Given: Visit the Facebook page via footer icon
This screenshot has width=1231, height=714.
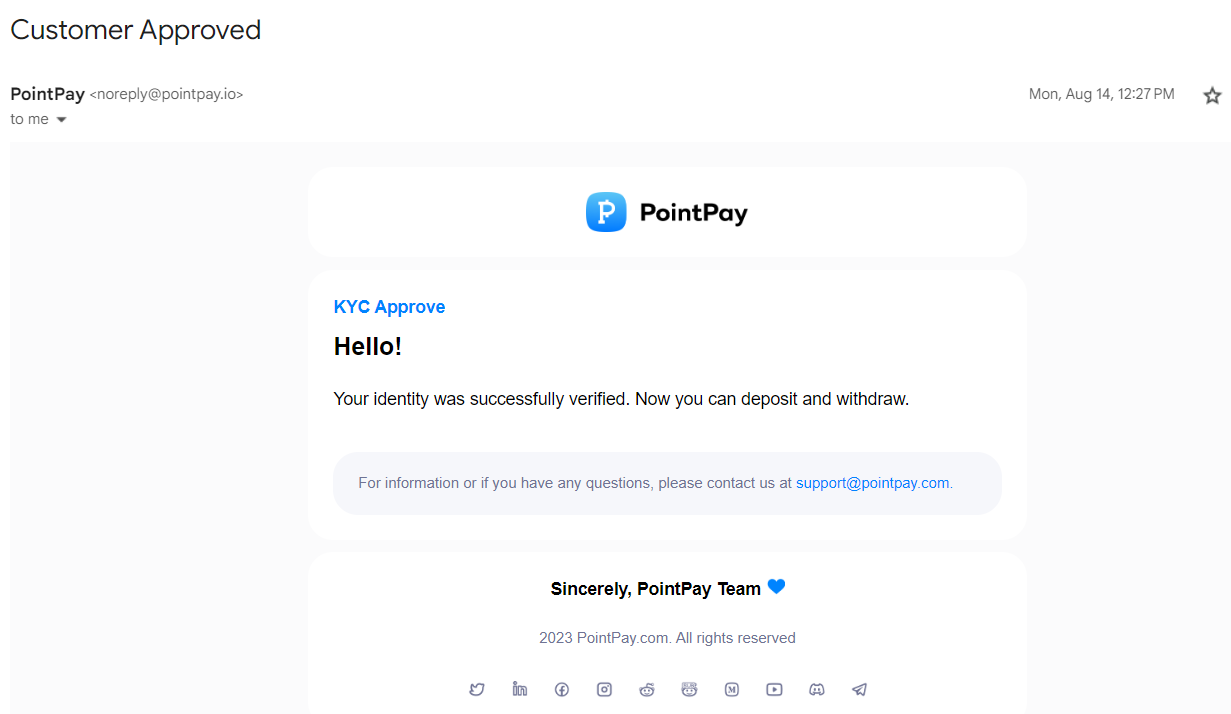Looking at the screenshot, I should pyautogui.click(x=562, y=689).
